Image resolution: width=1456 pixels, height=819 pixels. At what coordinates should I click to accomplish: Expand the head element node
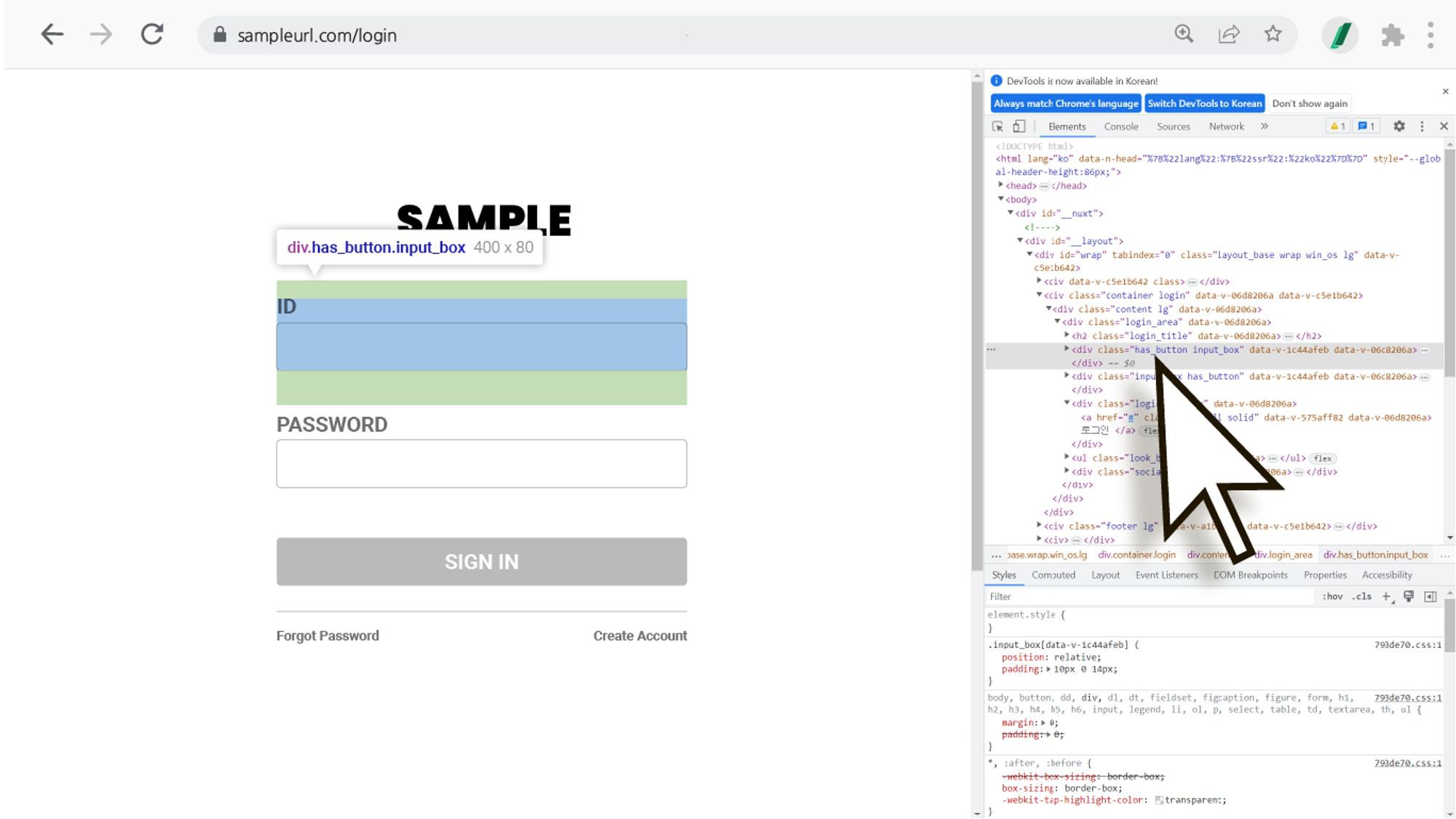point(1001,186)
